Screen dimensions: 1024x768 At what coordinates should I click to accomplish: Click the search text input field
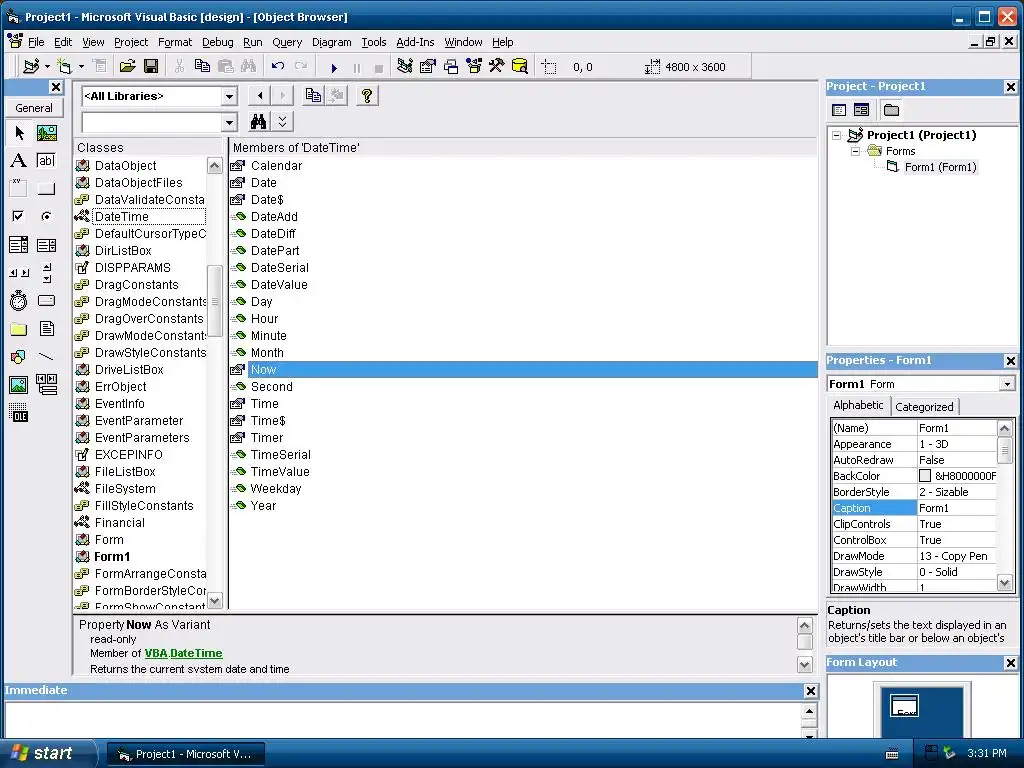click(152, 122)
